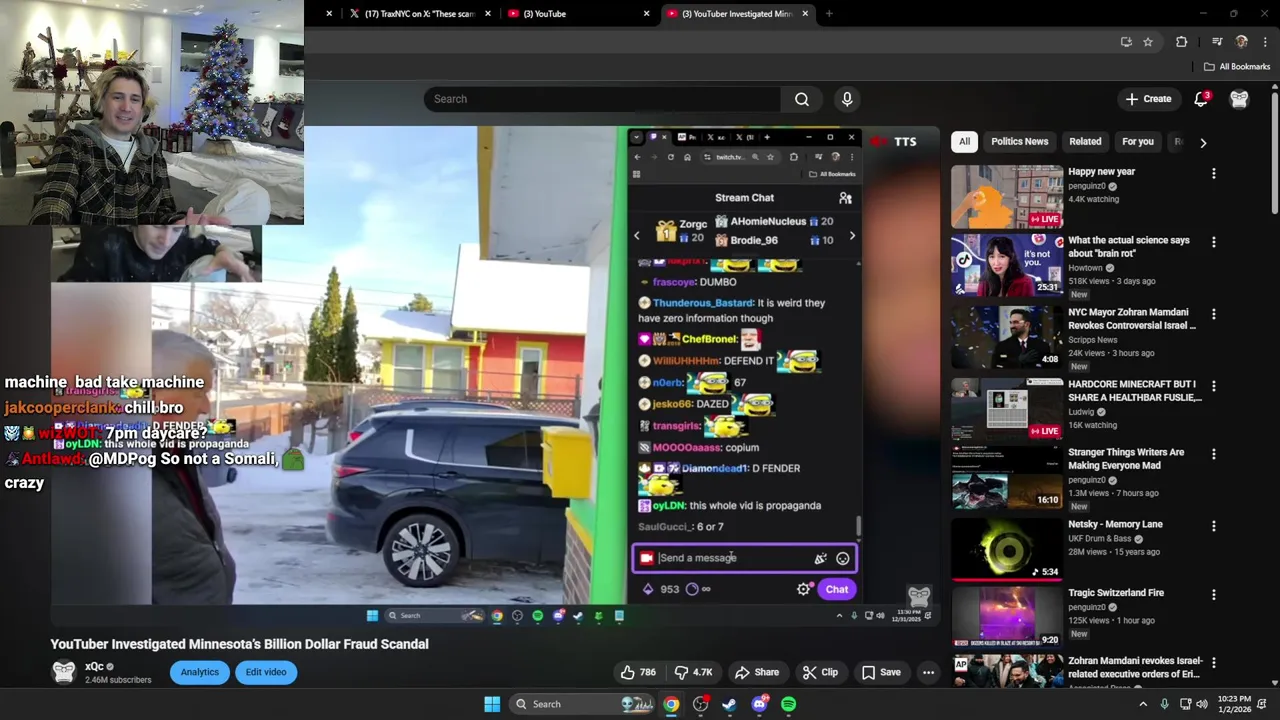This screenshot has height=720, width=1280.
Task: Close the TraxNYC on X tab
Action: point(488,14)
